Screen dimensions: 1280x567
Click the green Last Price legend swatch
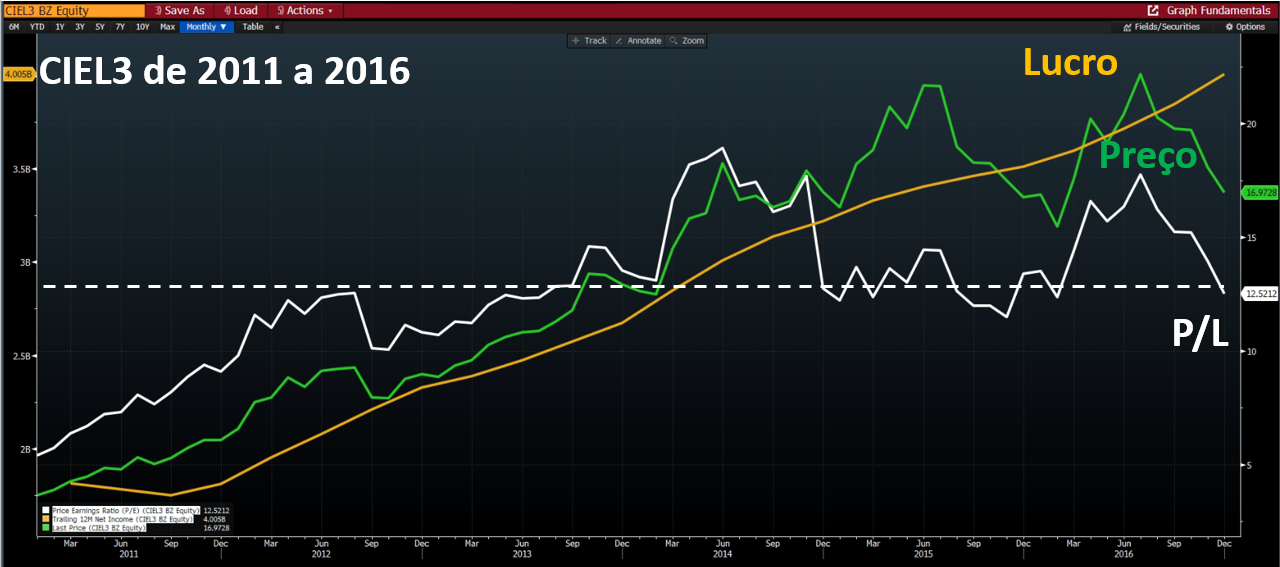[x=45, y=527]
